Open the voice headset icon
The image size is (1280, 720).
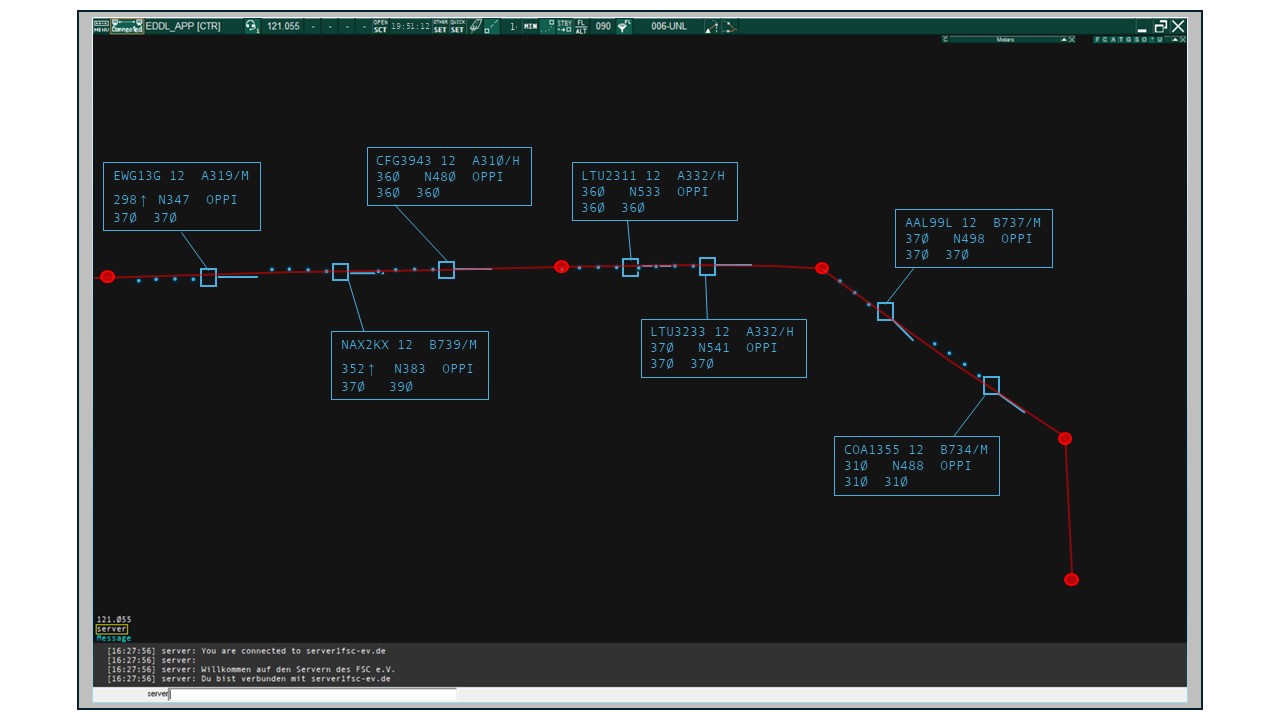pyautogui.click(x=252, y=26)
